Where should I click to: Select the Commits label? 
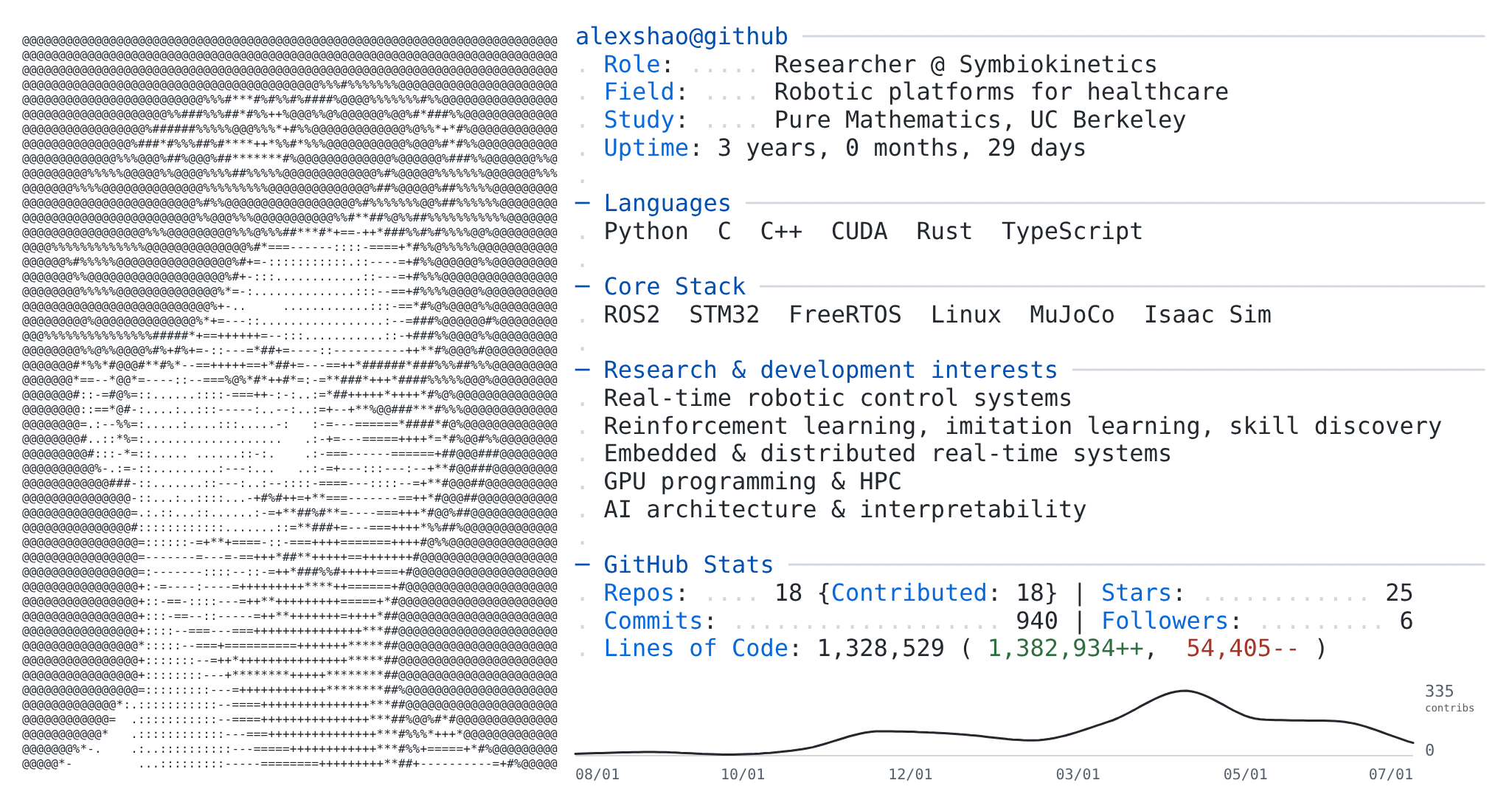click(x=653, y=621)
